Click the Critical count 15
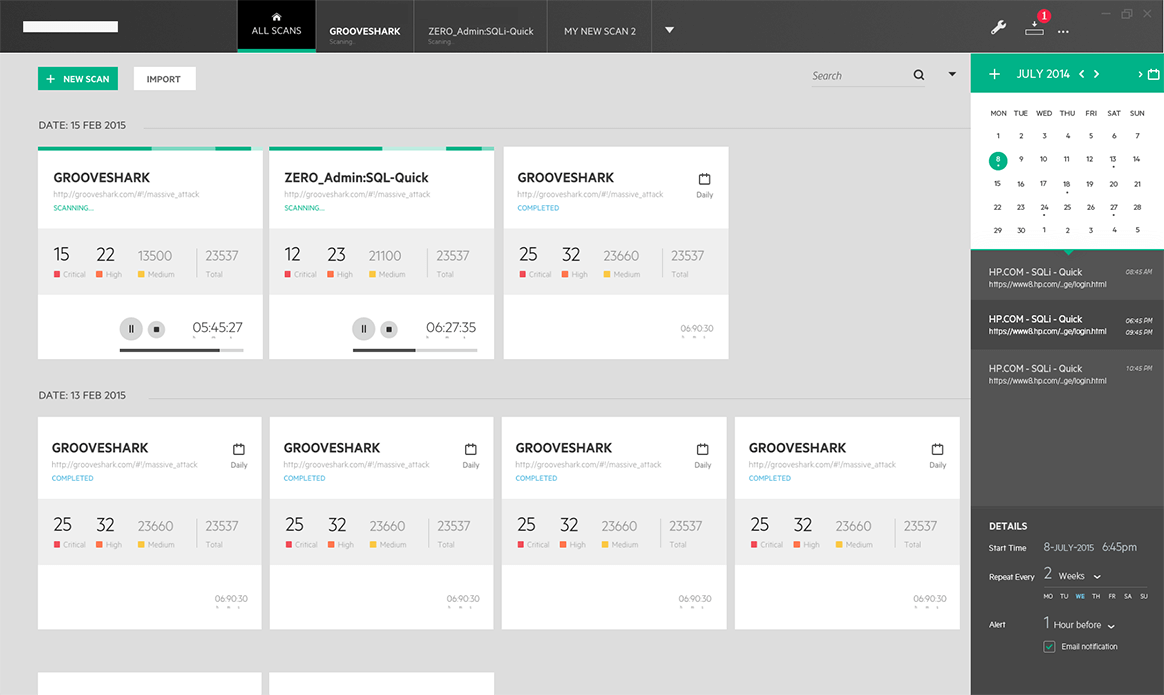Image resolution: width=1164 pixels, height=695 pixels. point(62,254)
